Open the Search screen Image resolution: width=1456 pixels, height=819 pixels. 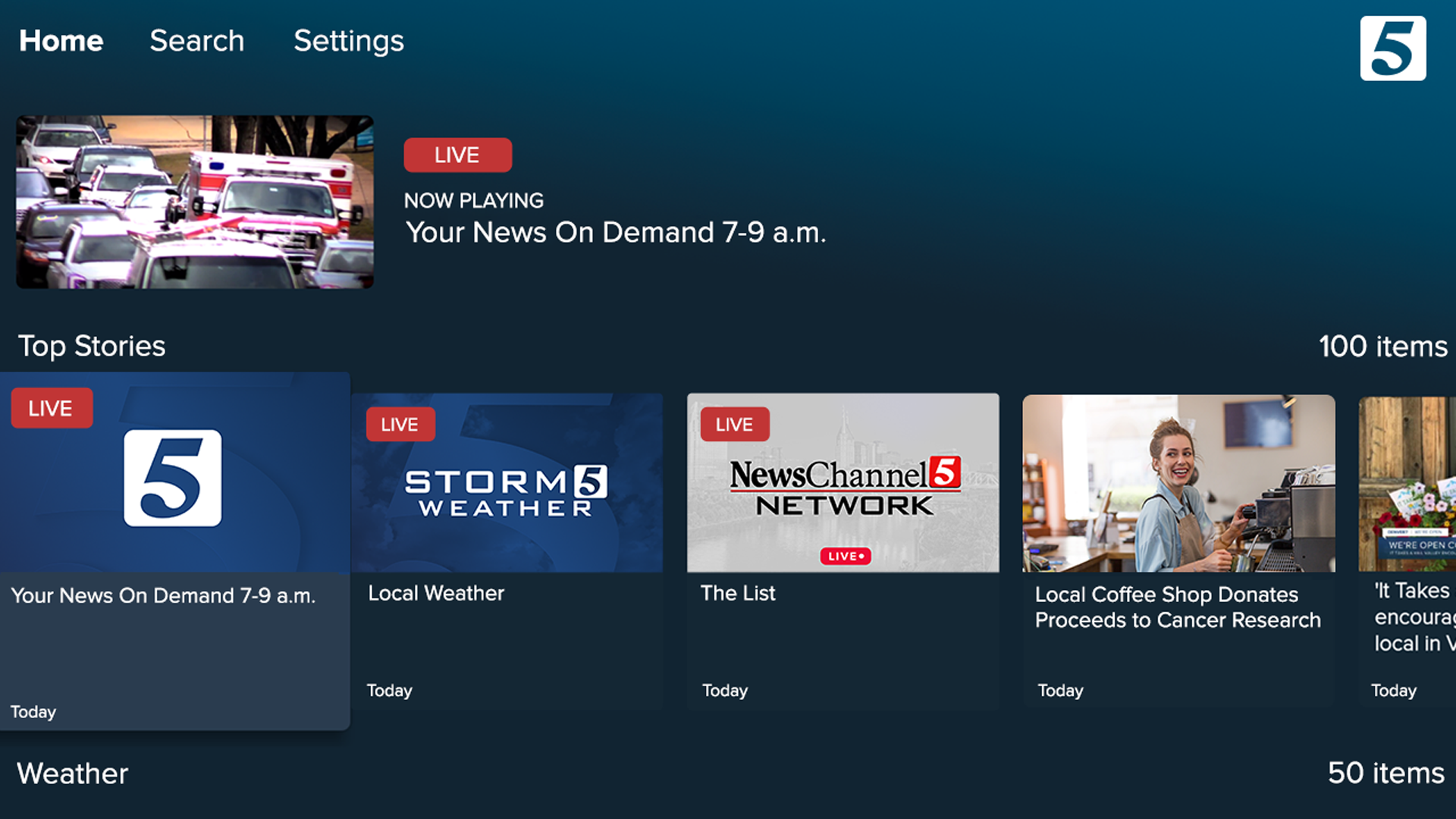(196, 41)
